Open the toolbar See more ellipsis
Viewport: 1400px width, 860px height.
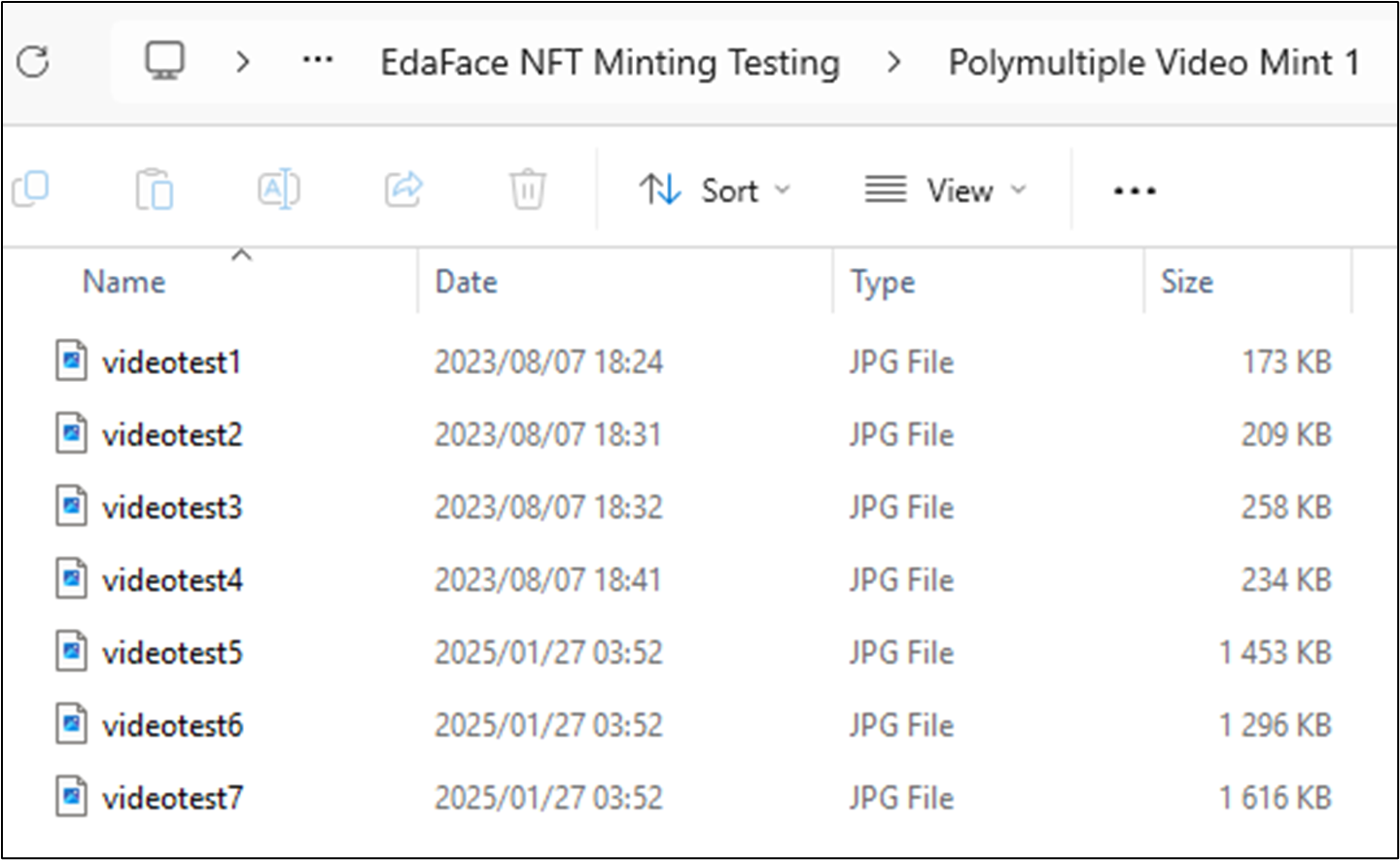click(x=1135, y=190)
